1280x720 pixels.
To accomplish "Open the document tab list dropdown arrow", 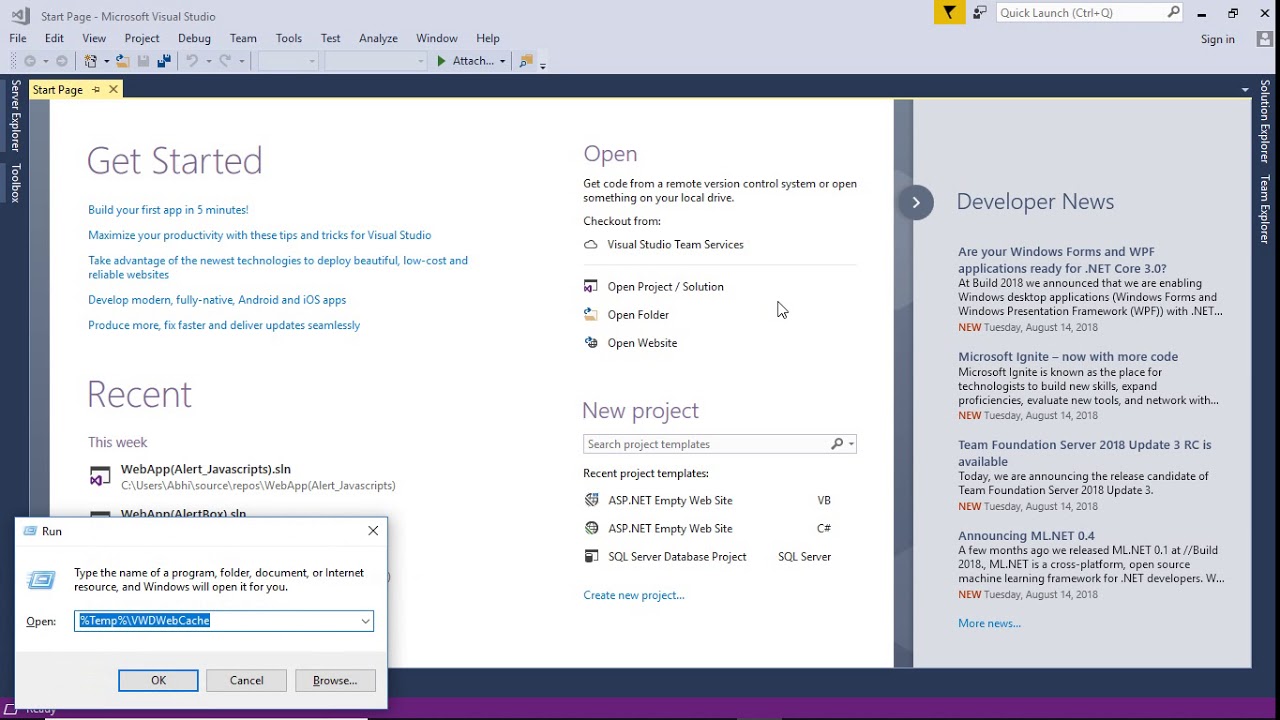I will [x=1245, y=90].
